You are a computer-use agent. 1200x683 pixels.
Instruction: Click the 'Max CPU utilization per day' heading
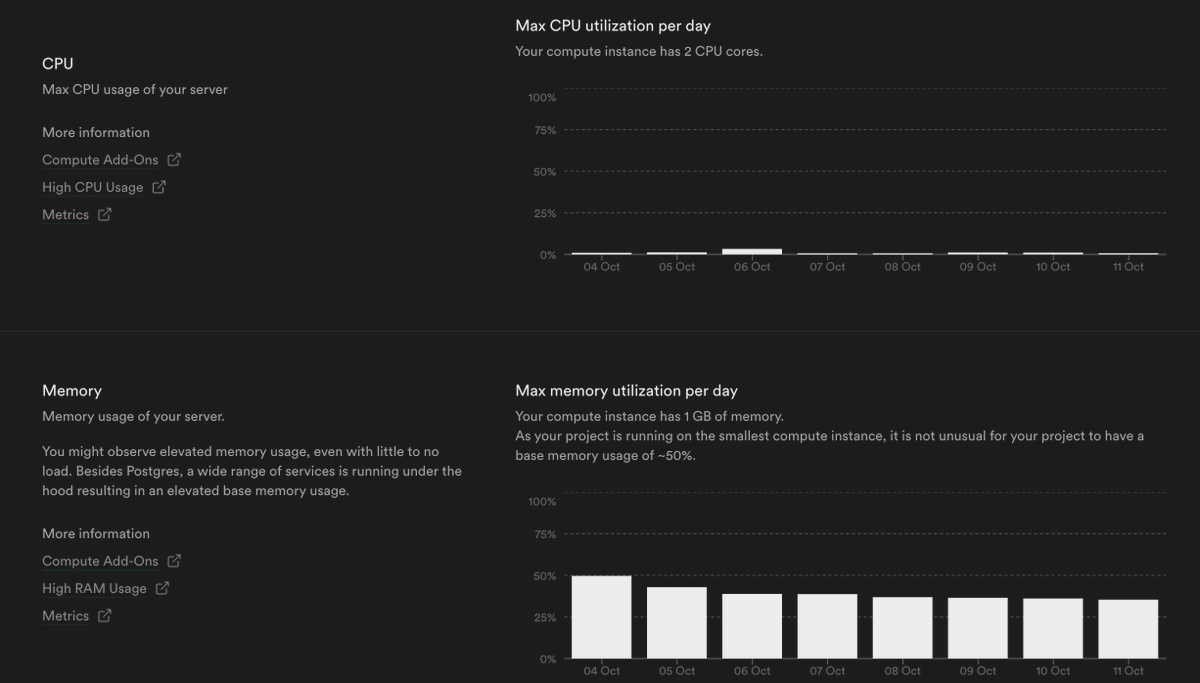tap(613, 26)
